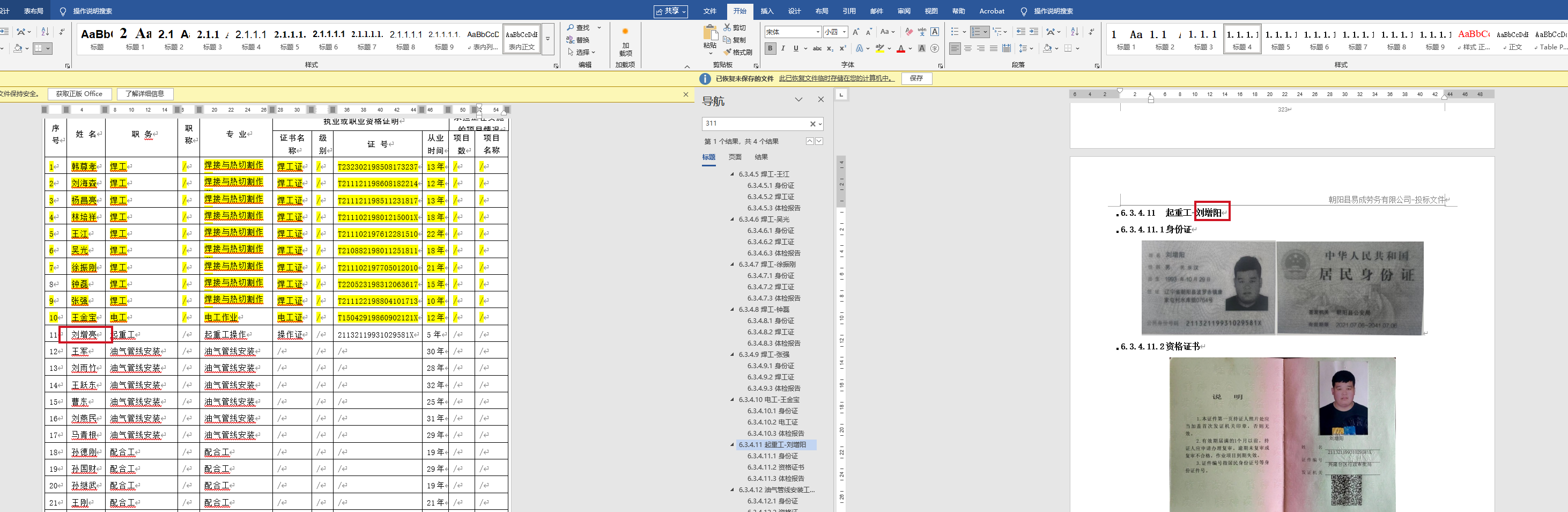Viewport: 1568px width, 512px height.
Task: Toggle show paragraph marks in right window
Action: click(x=1091, y=32)
